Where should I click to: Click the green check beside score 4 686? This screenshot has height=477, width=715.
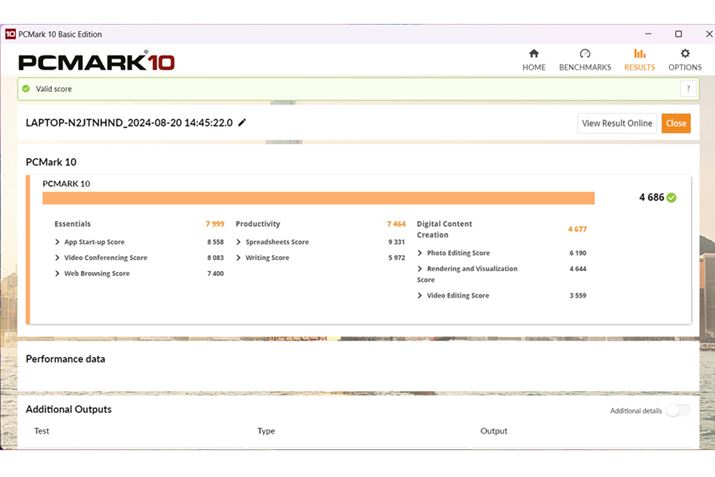tap(671, 198)
